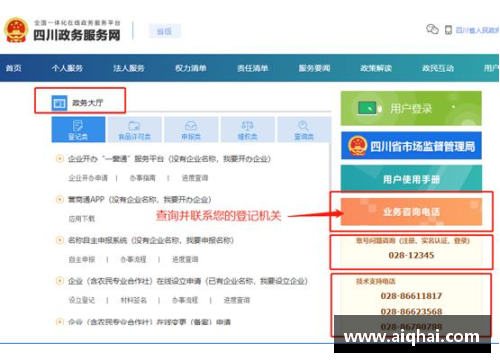The width and height of the screenshot is (500, 362).
Task: Click the 自主申报 link
Action: 82,259
